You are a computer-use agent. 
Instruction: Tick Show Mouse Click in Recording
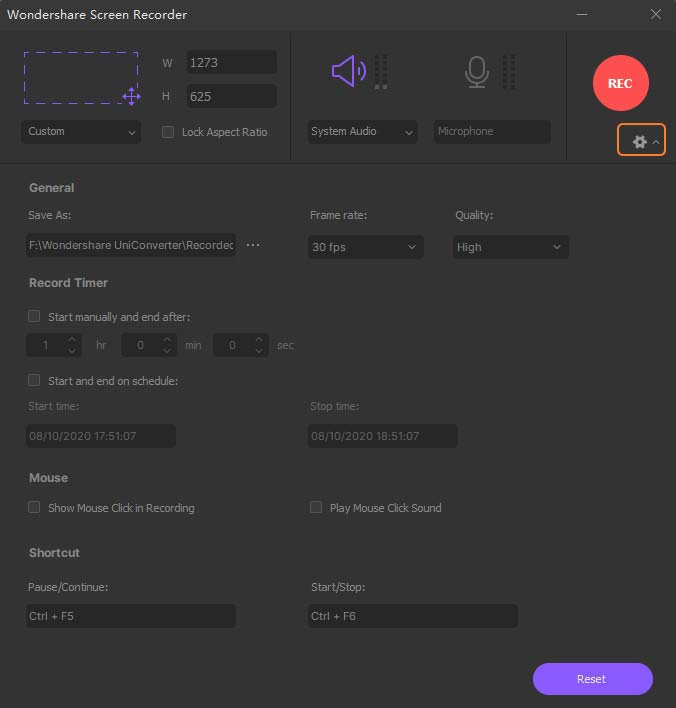pyautogui.click(x=35, y=508)
